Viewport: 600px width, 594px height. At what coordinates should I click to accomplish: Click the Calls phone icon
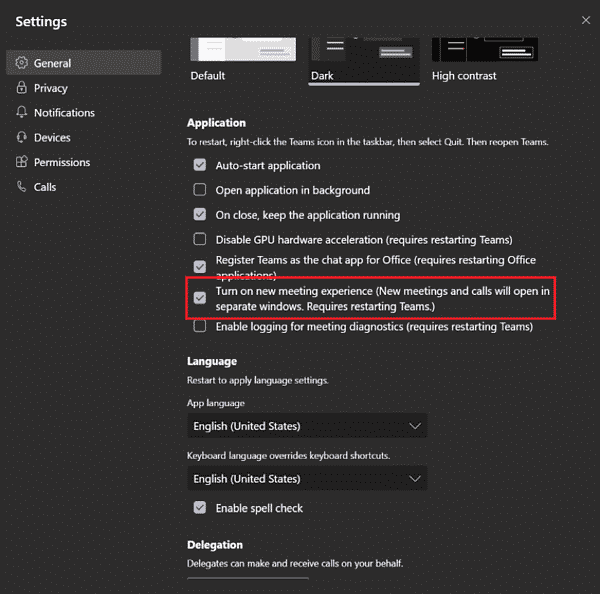pyautogui.click(x=21, y=187)
